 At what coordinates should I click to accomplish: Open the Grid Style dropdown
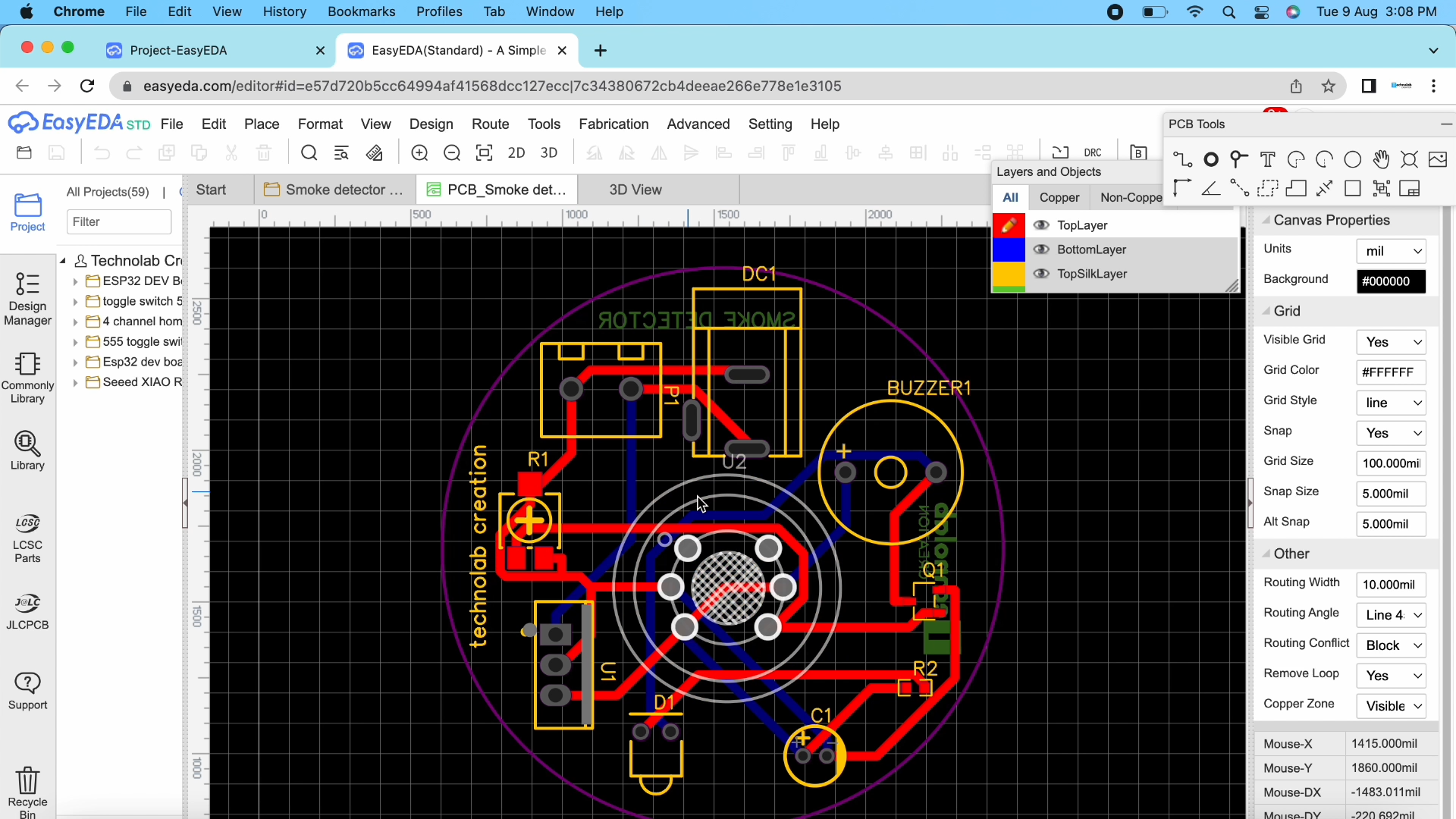click(x=1391, y=403)
